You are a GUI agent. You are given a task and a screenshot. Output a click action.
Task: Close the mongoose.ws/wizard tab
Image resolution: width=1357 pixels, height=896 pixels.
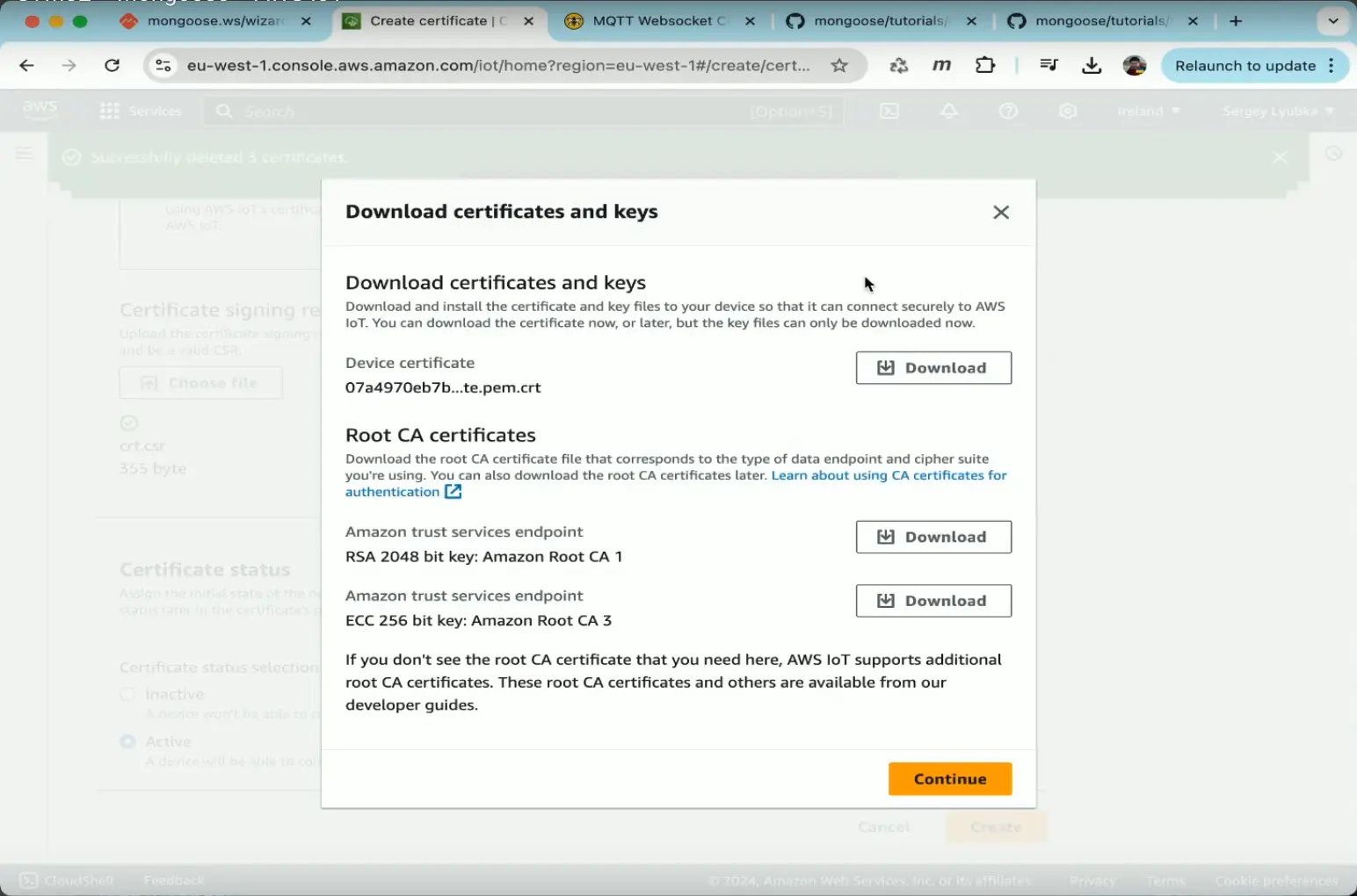click(306, 21)
